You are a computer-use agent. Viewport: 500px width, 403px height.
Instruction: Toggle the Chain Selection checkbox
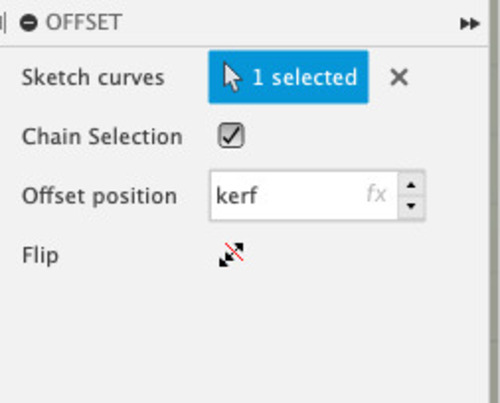pyautogui.click(x=231, y=136)
